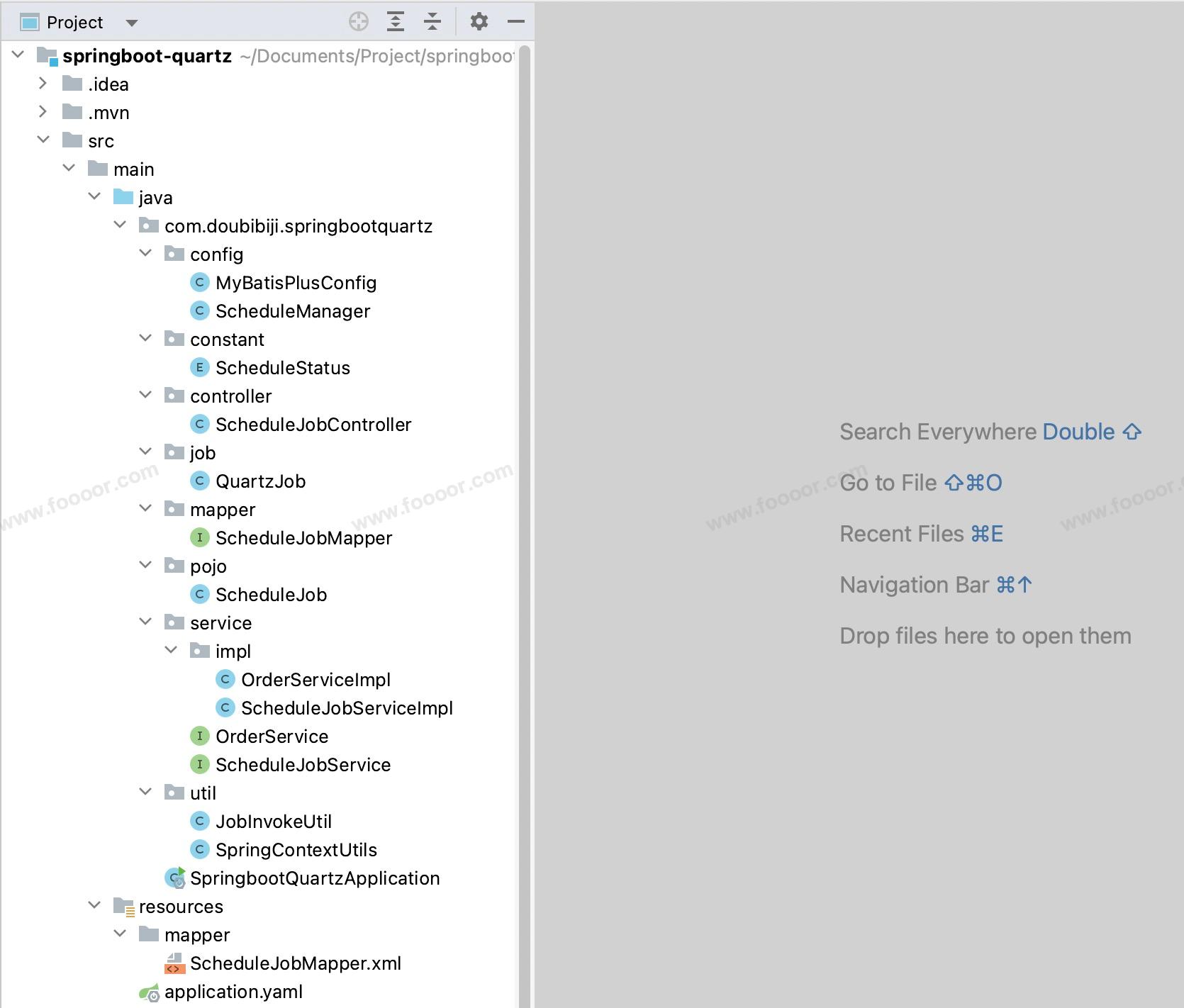Collapse the service package node
The height and width of the screenshot is (1008, 1184).
145,622
